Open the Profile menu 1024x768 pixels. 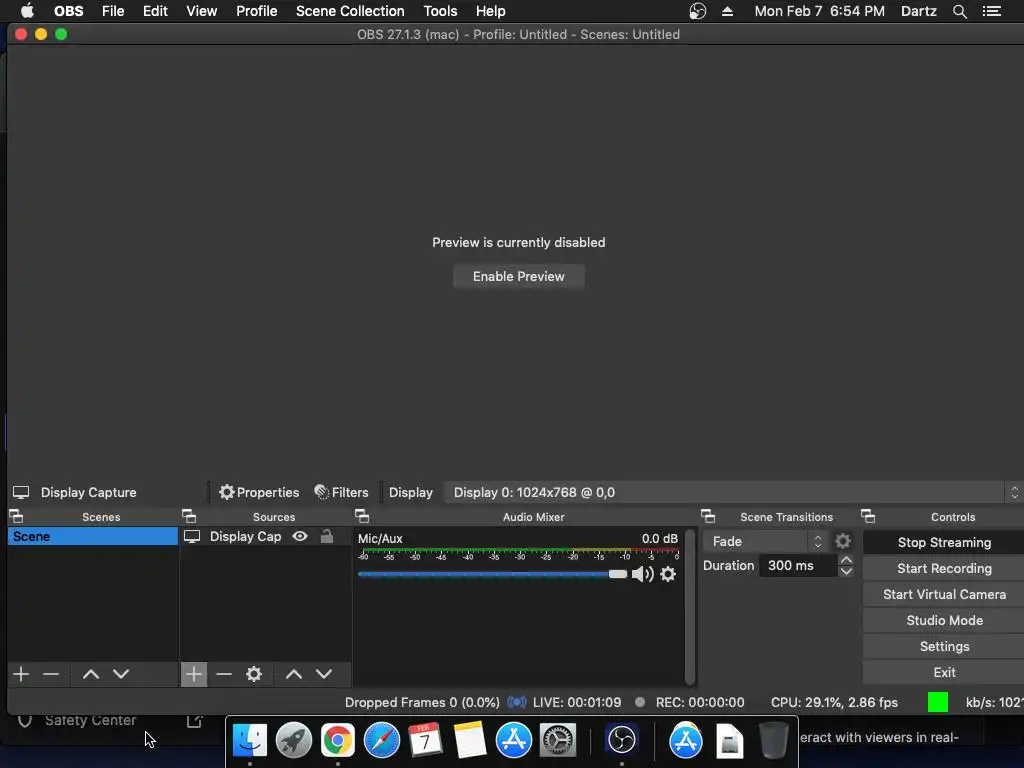(257, 11)
